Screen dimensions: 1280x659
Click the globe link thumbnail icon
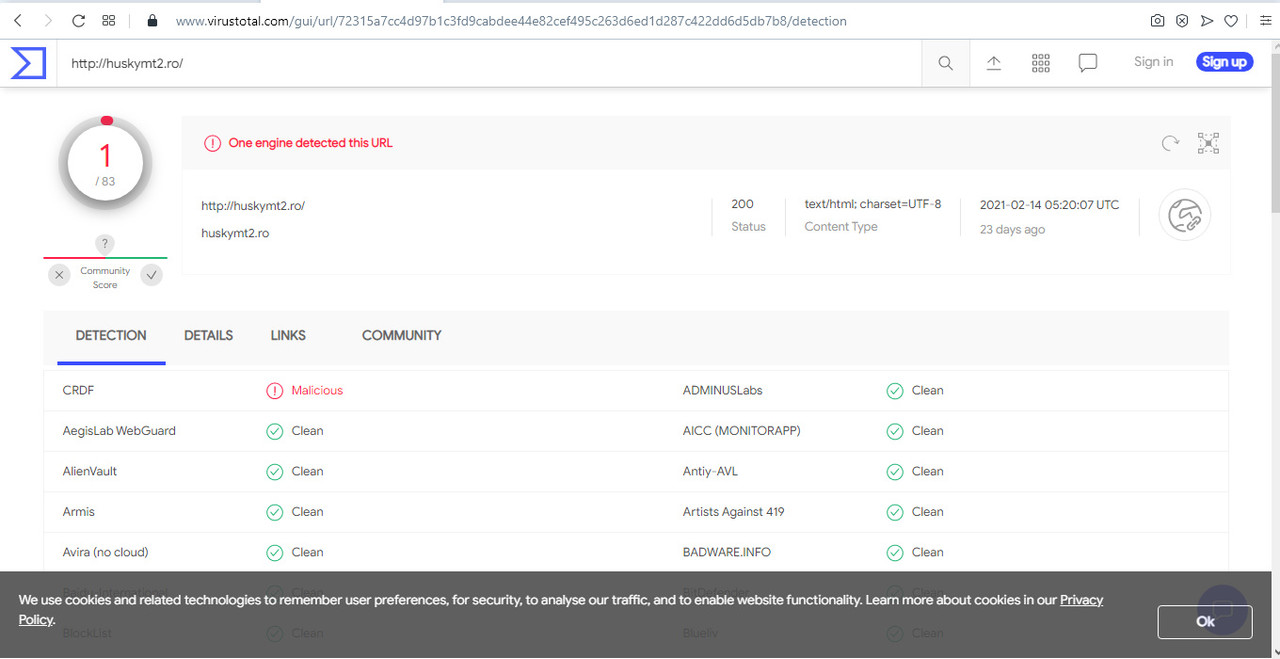(1185, 215)
